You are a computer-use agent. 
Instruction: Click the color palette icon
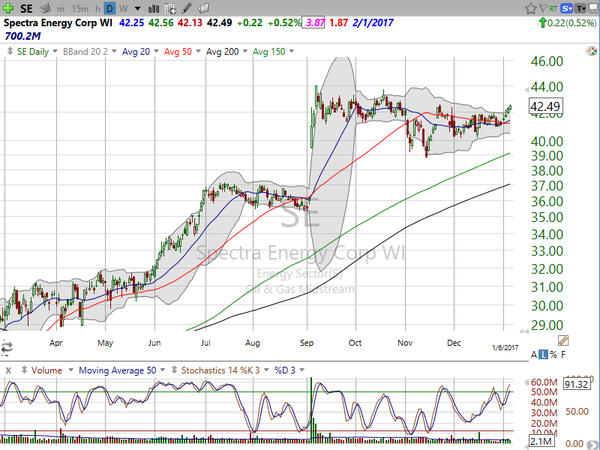pyautogui.click(x=592, y=51)
